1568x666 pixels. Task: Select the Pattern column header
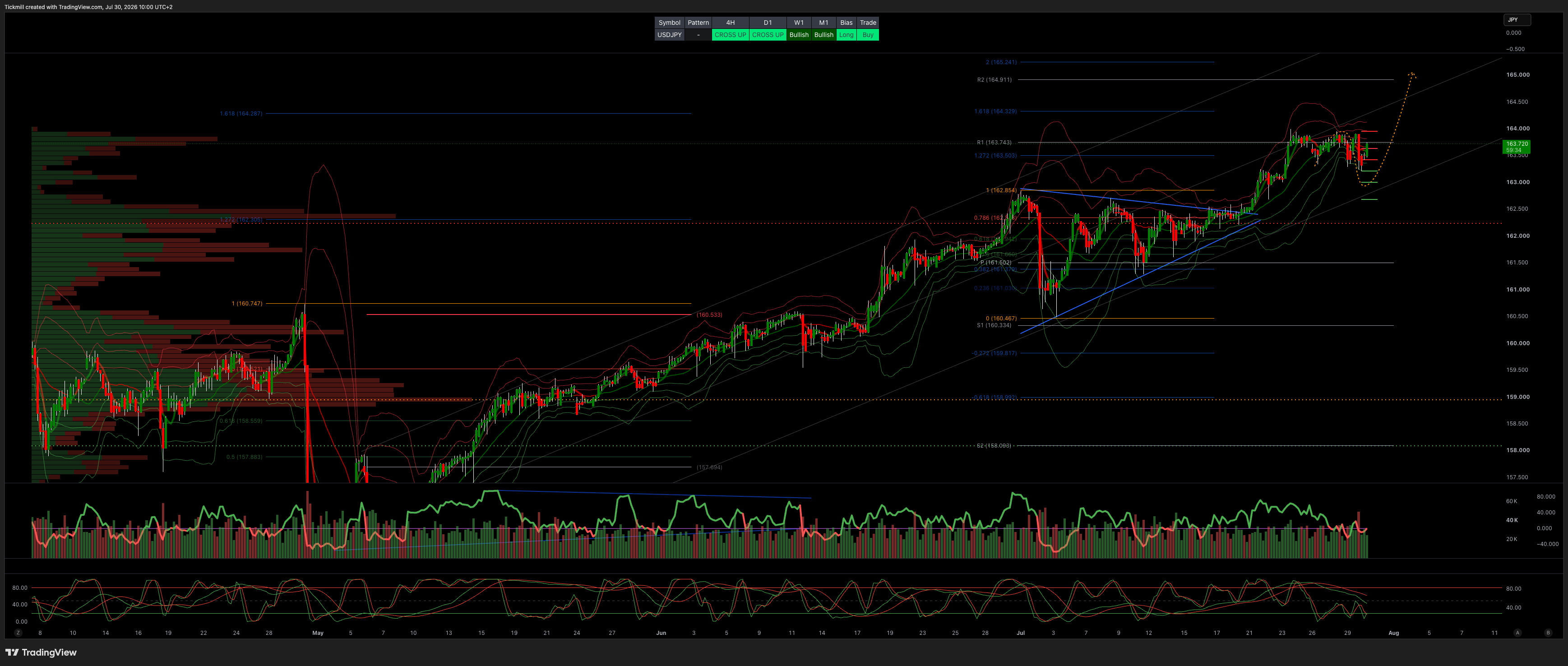(x=698, y=23)
